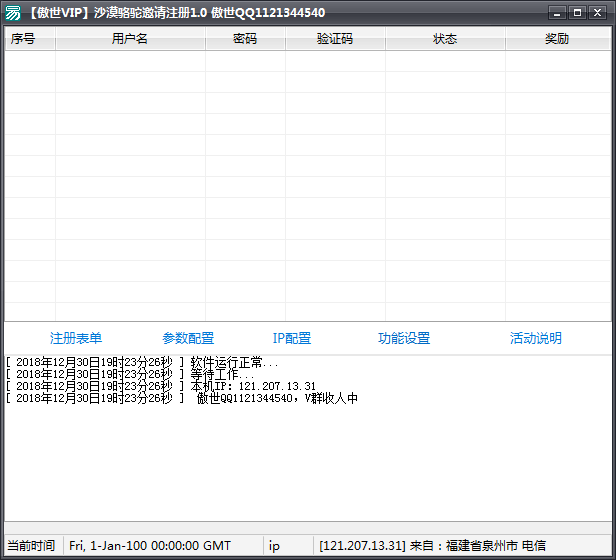Sort by the 序号 column header

click(x=29, y=39)
